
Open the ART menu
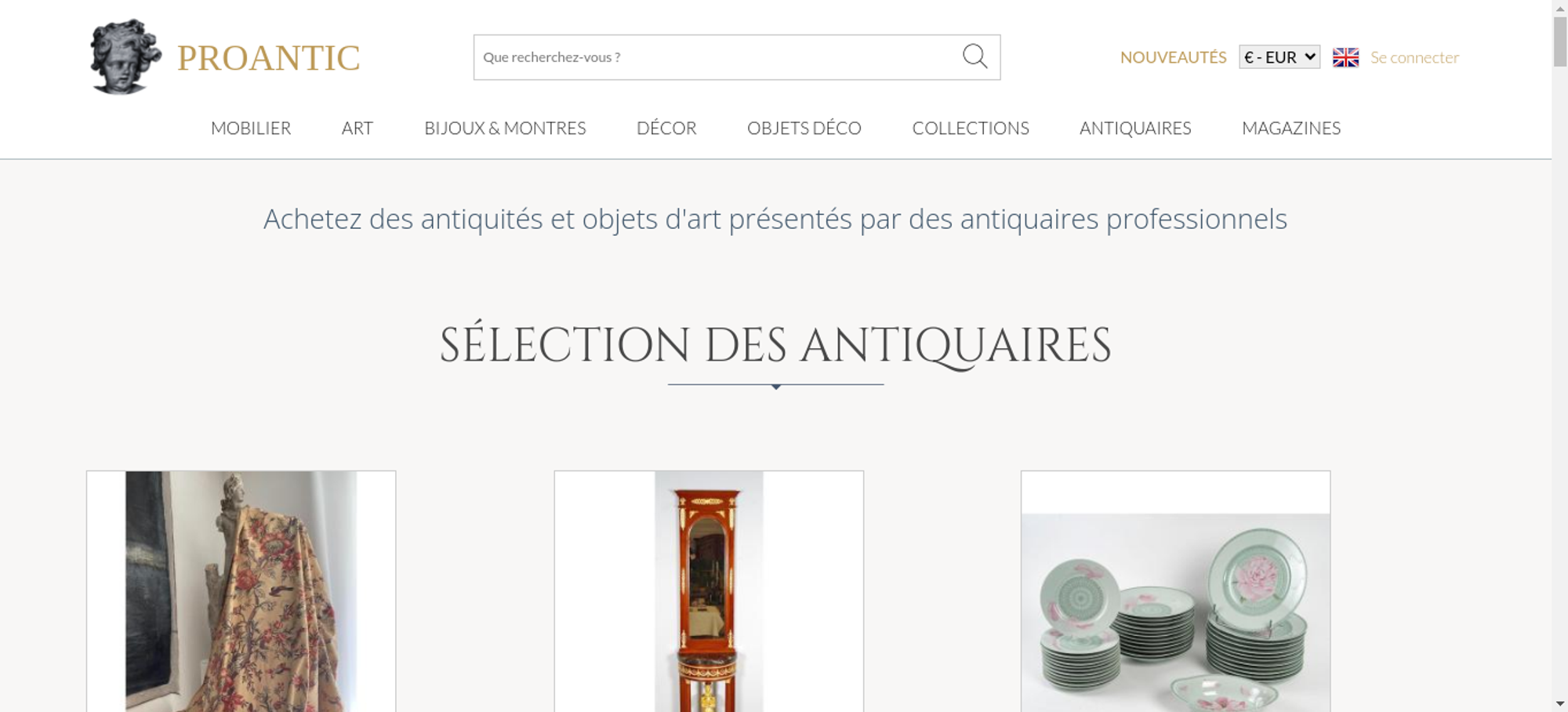tap(358, 128)
